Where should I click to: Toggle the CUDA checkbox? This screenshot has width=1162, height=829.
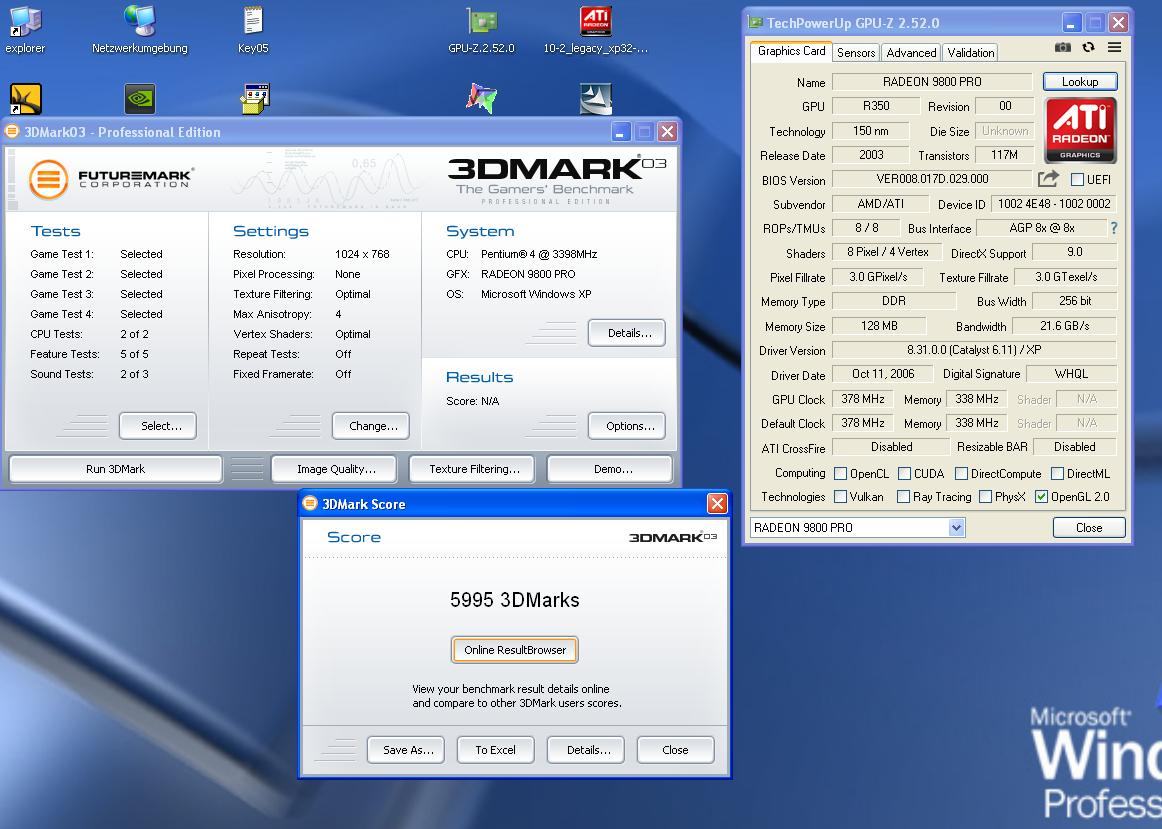pyautogui.click(x=904, y=473)
